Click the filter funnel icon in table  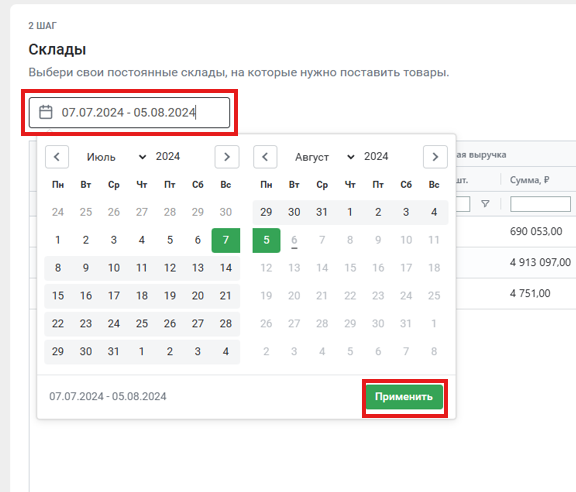point(485,204)
